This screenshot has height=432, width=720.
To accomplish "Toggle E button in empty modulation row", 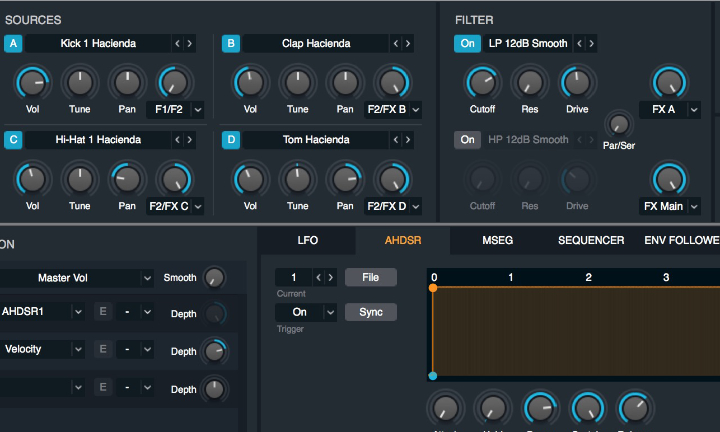I will point(103,387).
